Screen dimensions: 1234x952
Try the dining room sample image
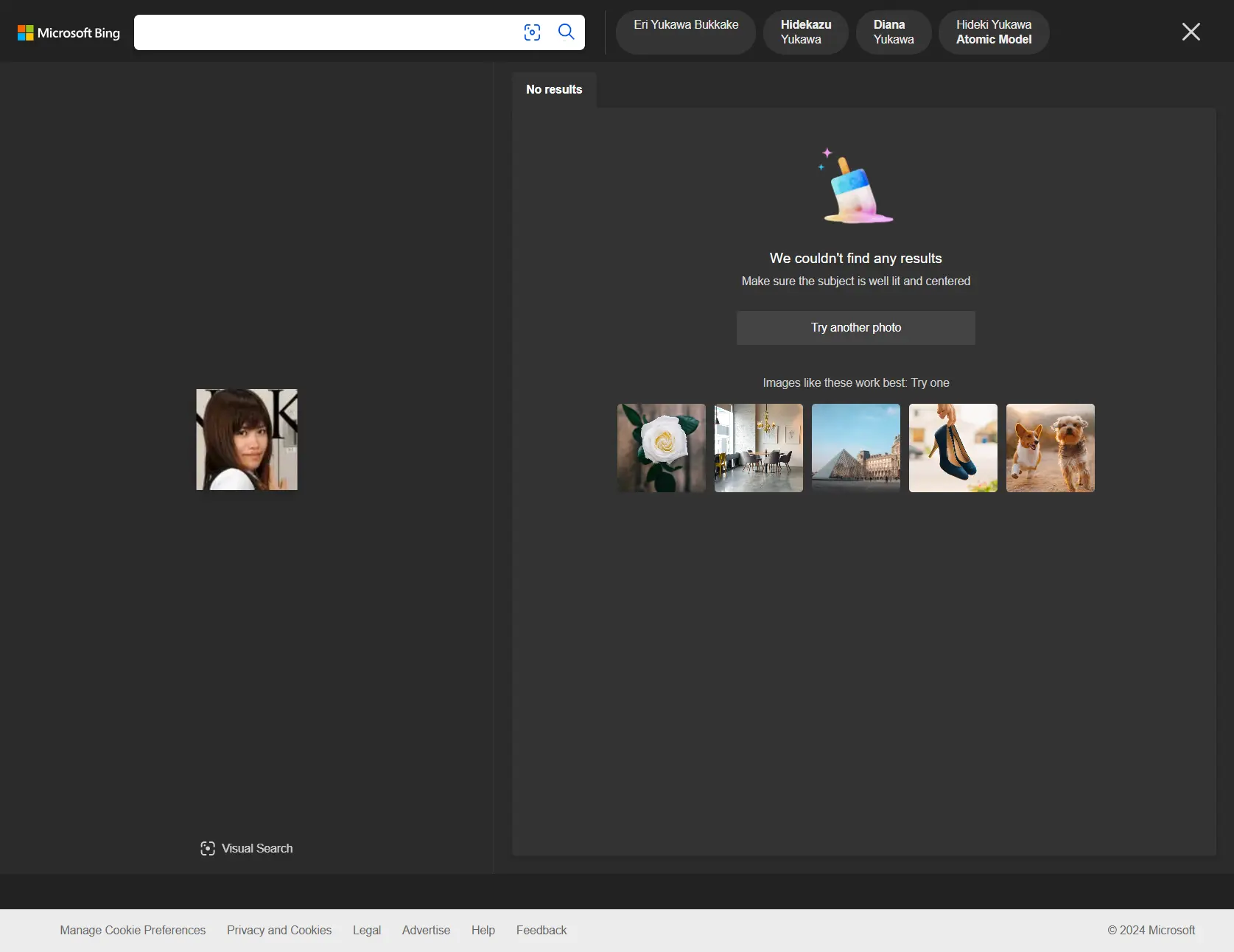[758, 447]
